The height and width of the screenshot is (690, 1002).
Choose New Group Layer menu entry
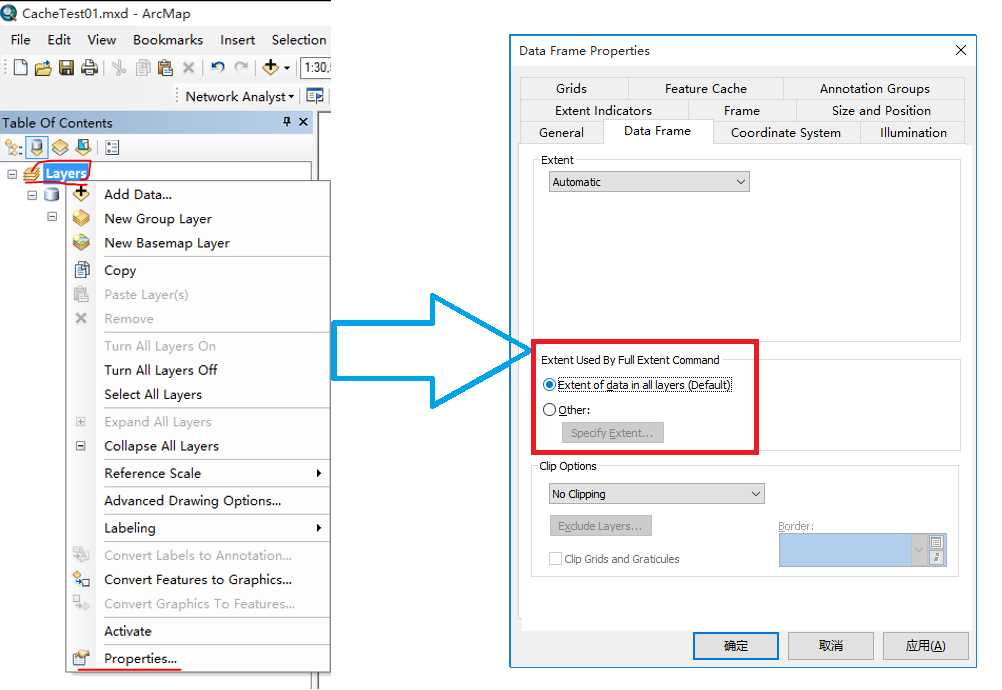[x=198, y=218]
